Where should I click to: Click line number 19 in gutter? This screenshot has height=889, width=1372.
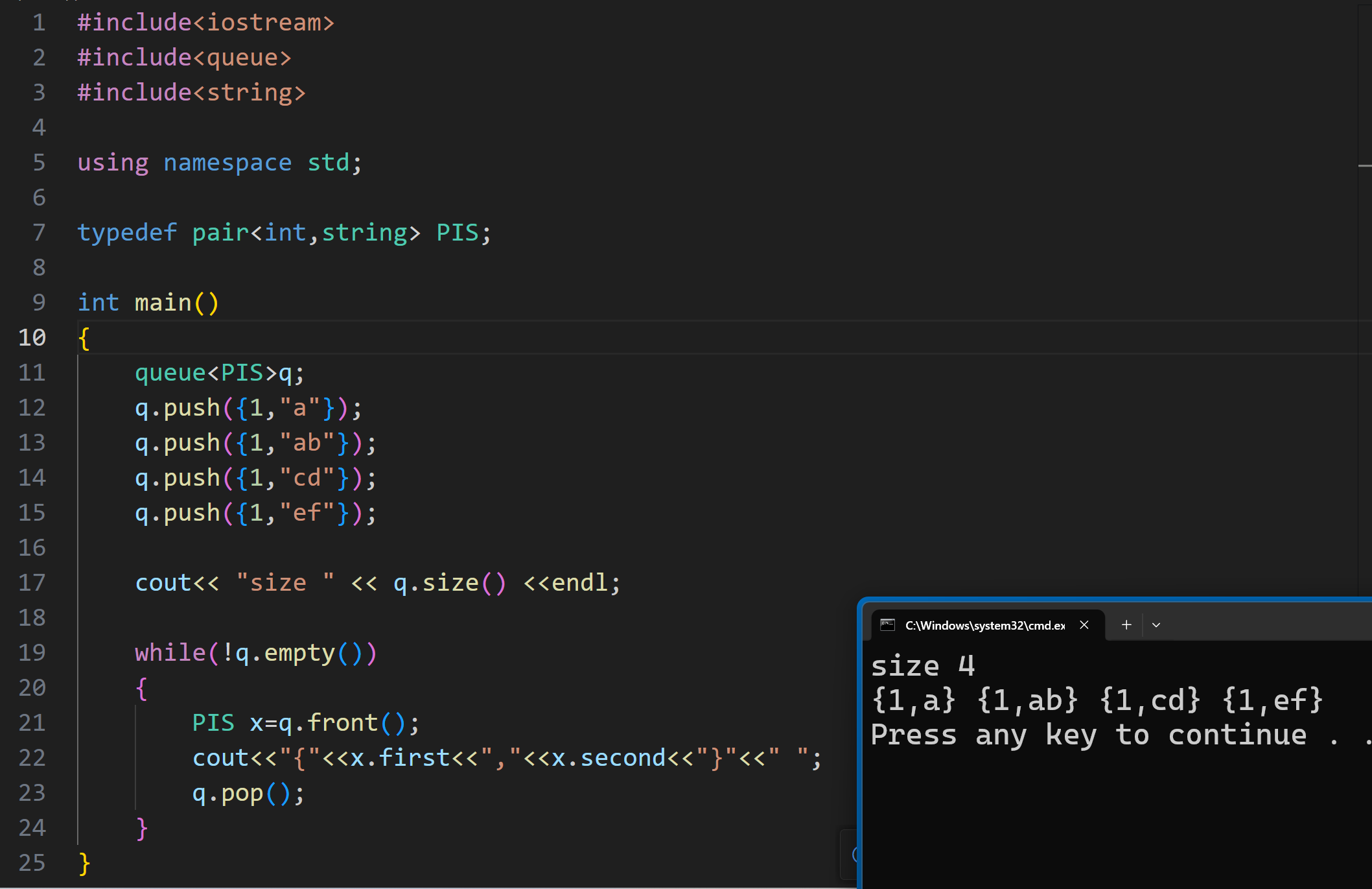[x=32, y=652]
